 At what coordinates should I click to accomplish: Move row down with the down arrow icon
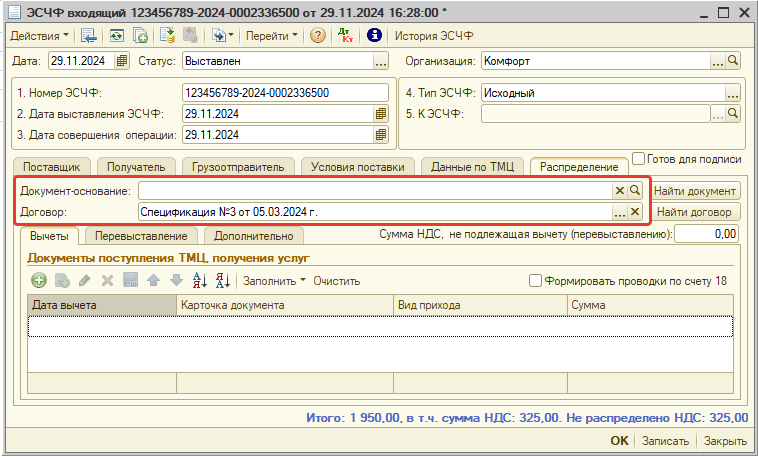click(x=176, y=280)
